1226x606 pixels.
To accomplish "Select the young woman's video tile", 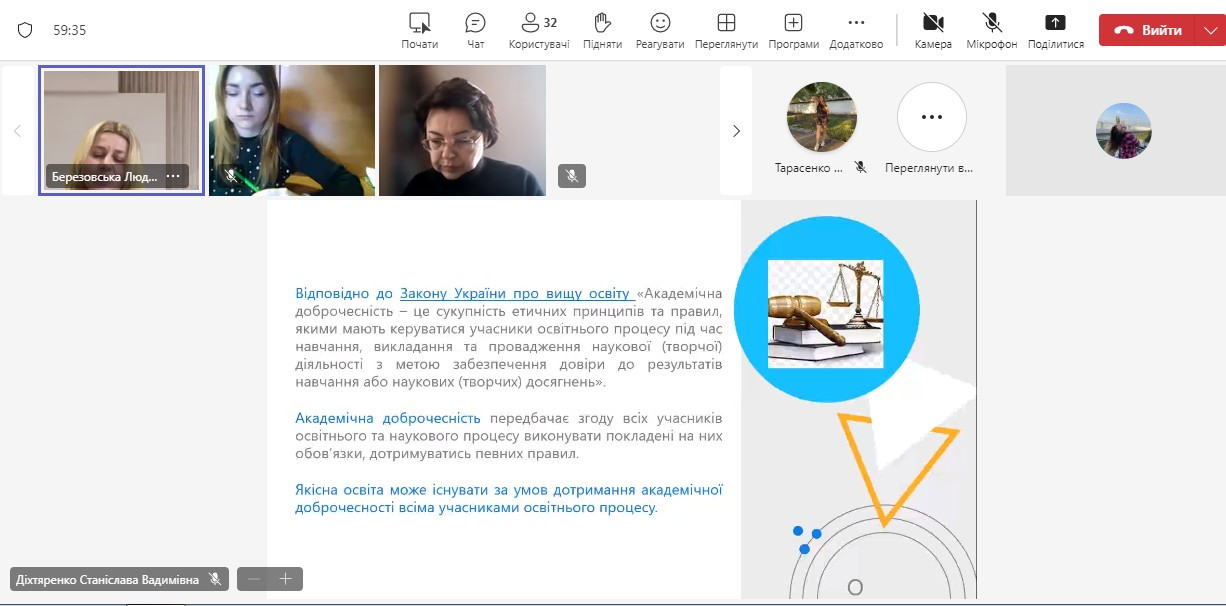I will coord(292,130).
